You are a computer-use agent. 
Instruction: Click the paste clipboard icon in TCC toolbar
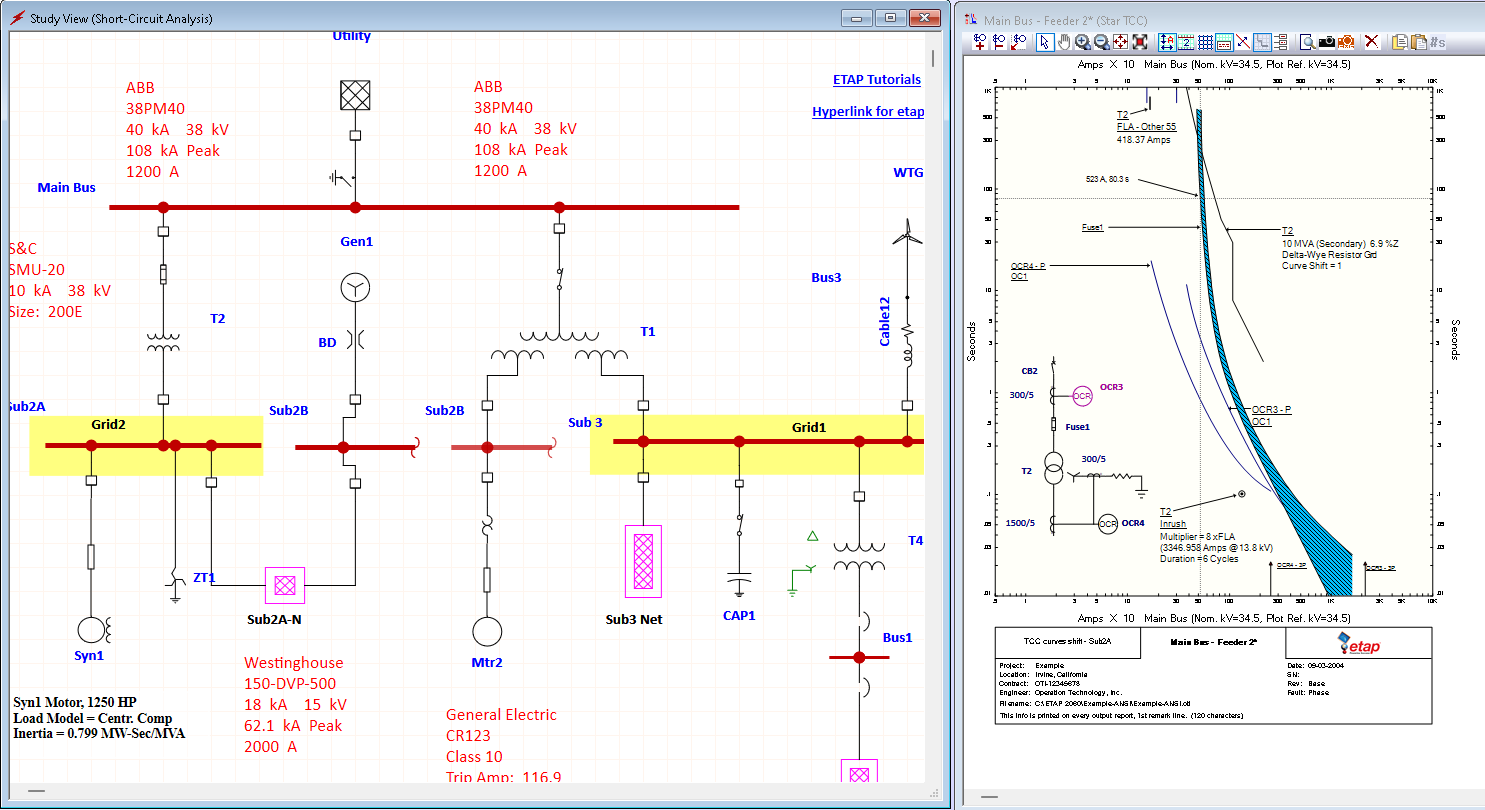coord(1417,42)
